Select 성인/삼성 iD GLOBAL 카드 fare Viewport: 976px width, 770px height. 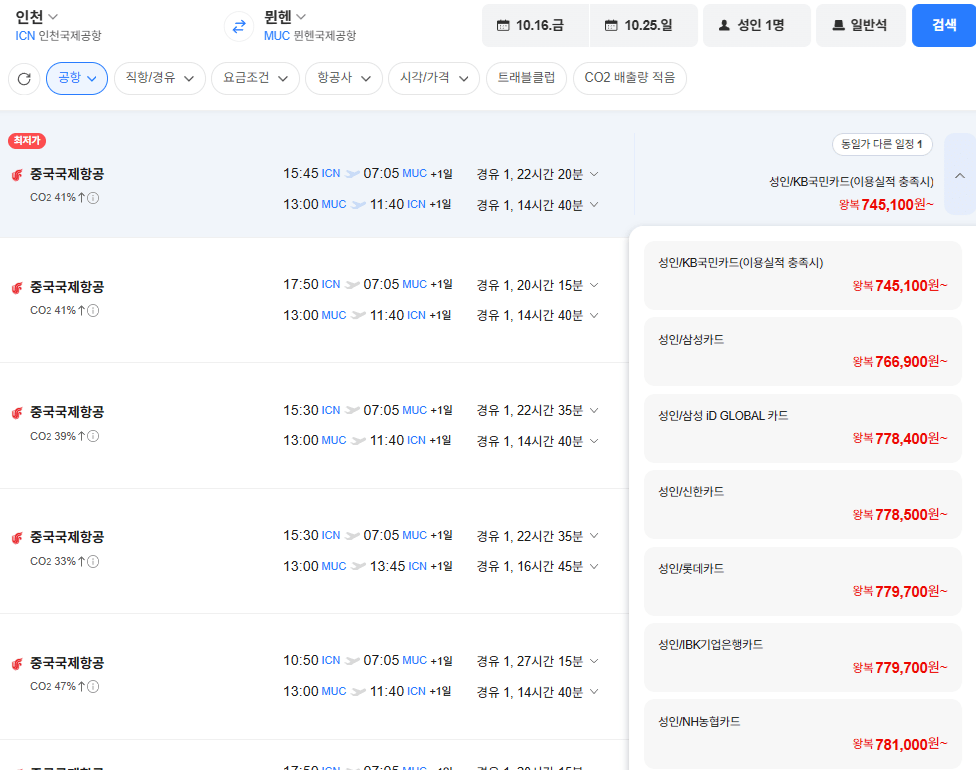coord(803,428)
